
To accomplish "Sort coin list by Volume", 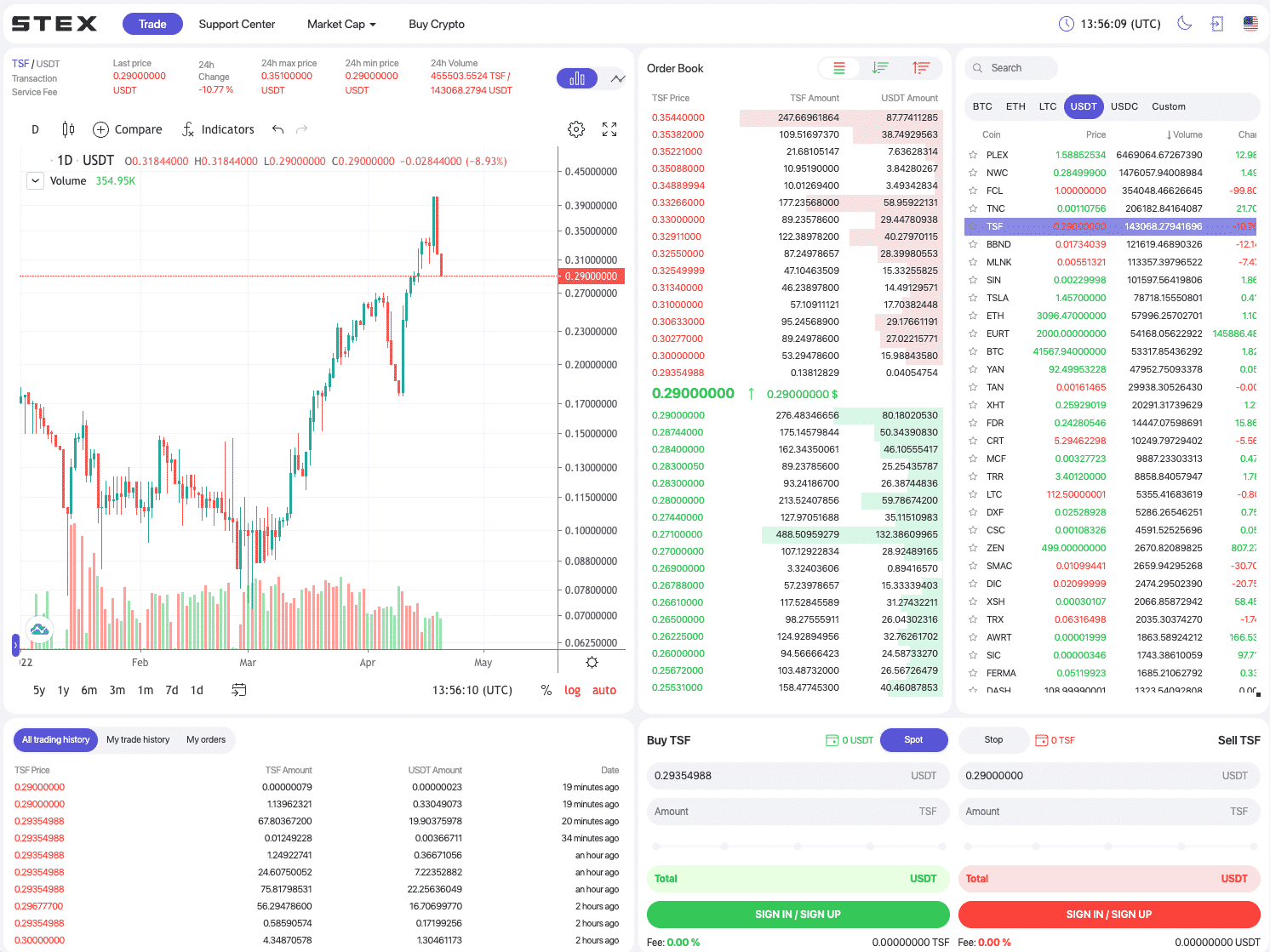I will [x=1184, y=134].
